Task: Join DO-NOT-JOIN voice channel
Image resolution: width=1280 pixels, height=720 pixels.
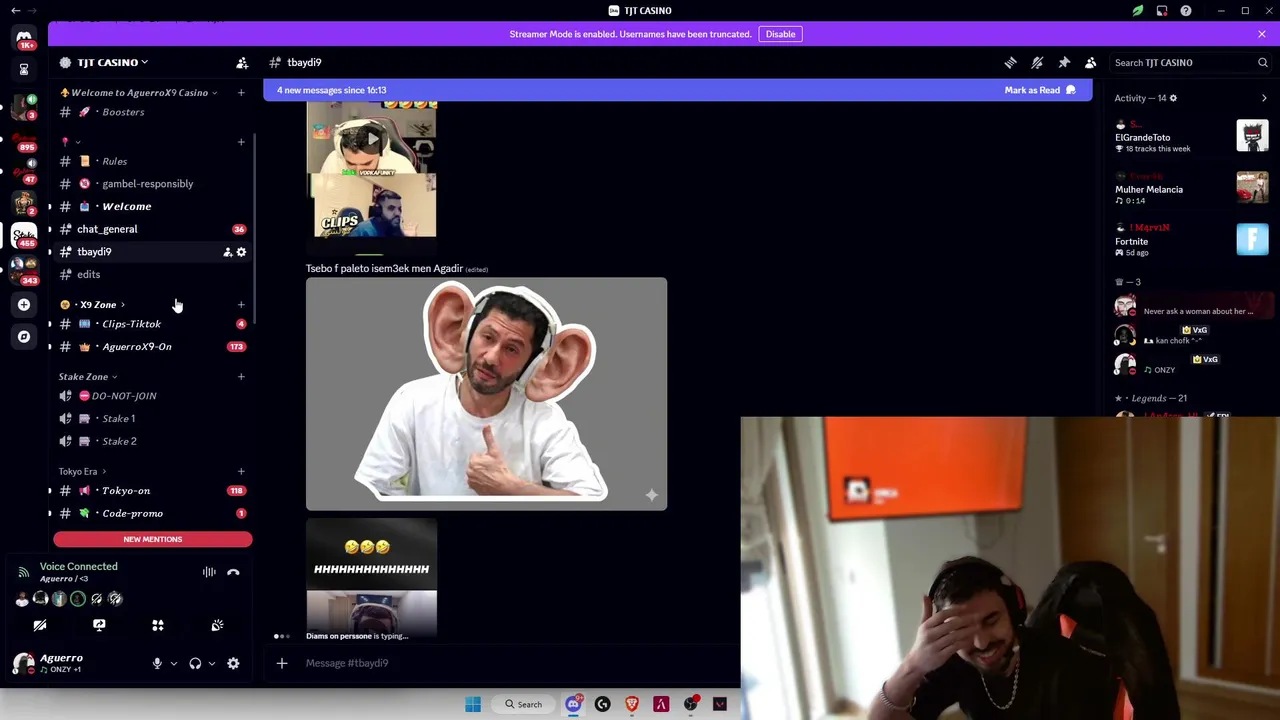Action: [x=150, y=396]
